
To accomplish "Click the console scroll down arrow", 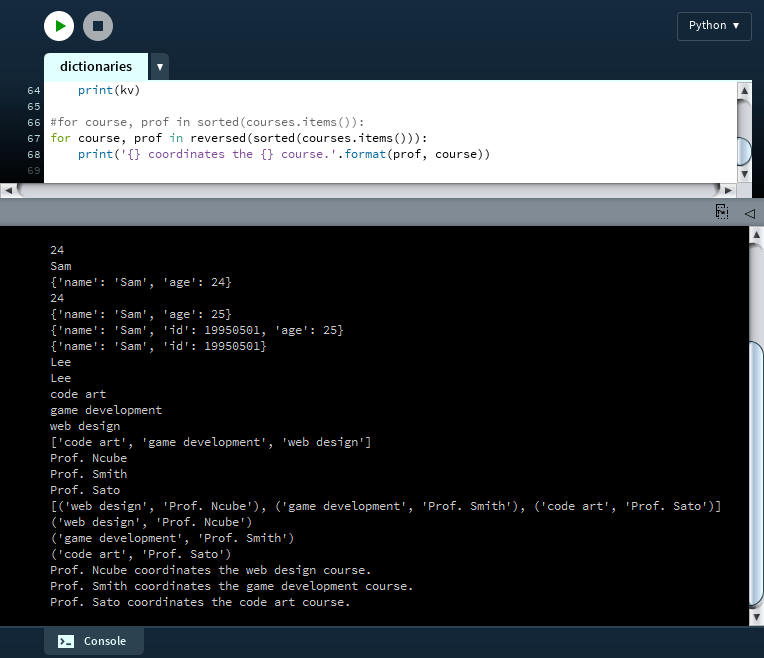I will point(756,618).
